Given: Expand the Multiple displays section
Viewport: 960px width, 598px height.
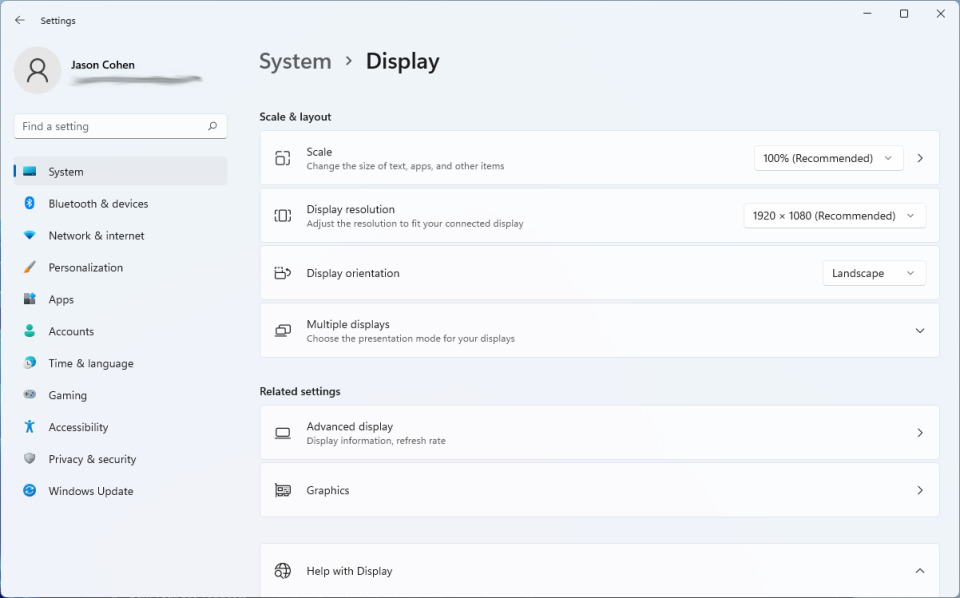Looking at the screenshot, I should coord(919,331).
